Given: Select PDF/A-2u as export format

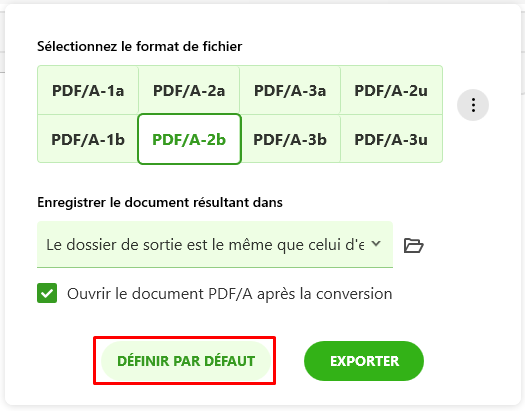Looking at the screenshot, I should tap(391, 90).
